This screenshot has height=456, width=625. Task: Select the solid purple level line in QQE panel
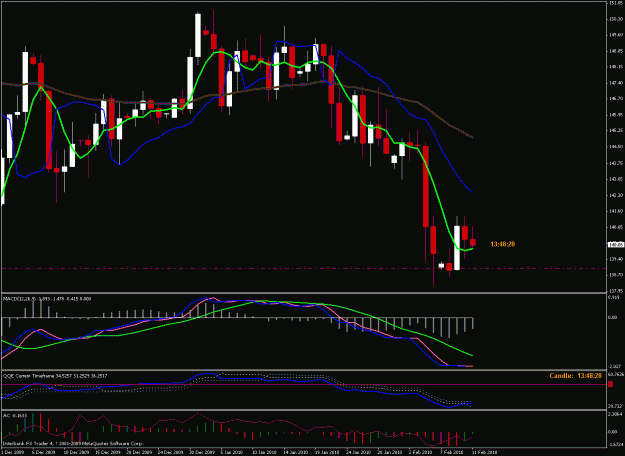coord(303,384)
